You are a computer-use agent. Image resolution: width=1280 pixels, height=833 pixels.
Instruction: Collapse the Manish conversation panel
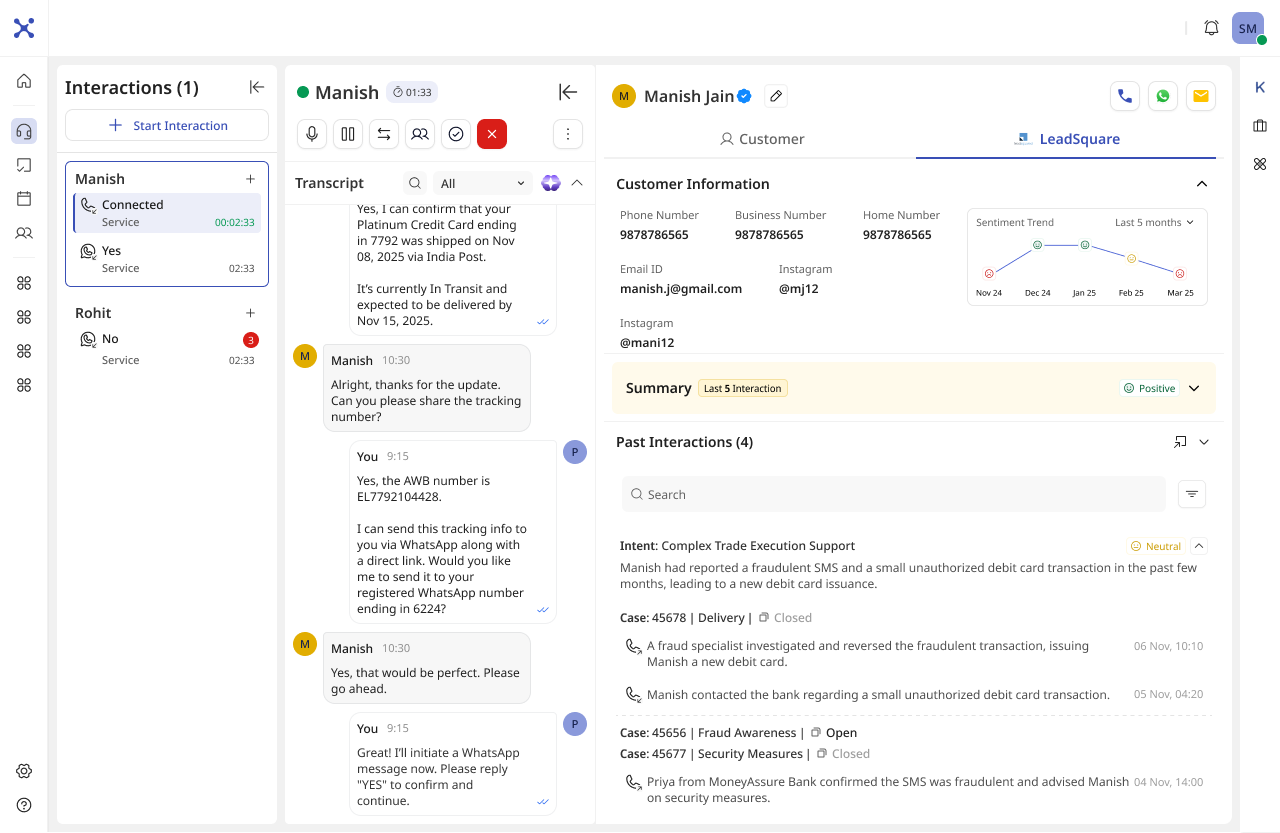click(x=568, y=92)
